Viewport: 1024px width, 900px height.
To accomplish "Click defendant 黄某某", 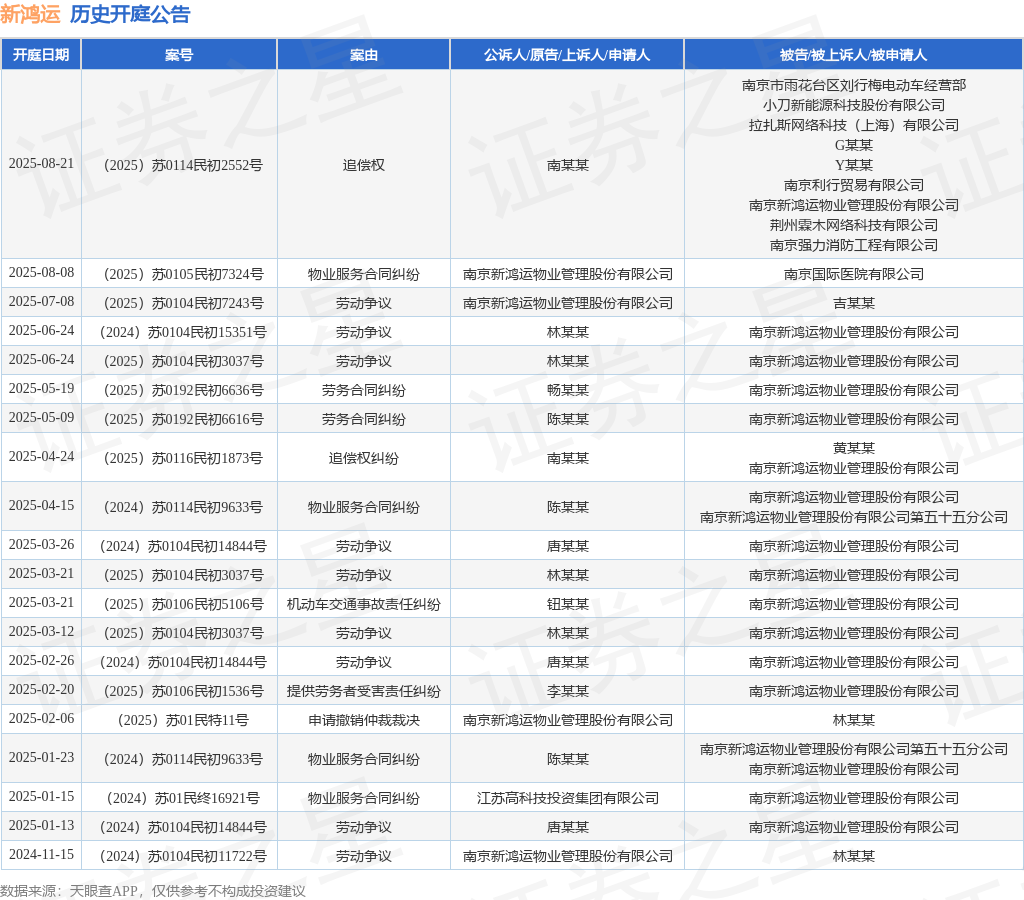I will click(854, 448).
